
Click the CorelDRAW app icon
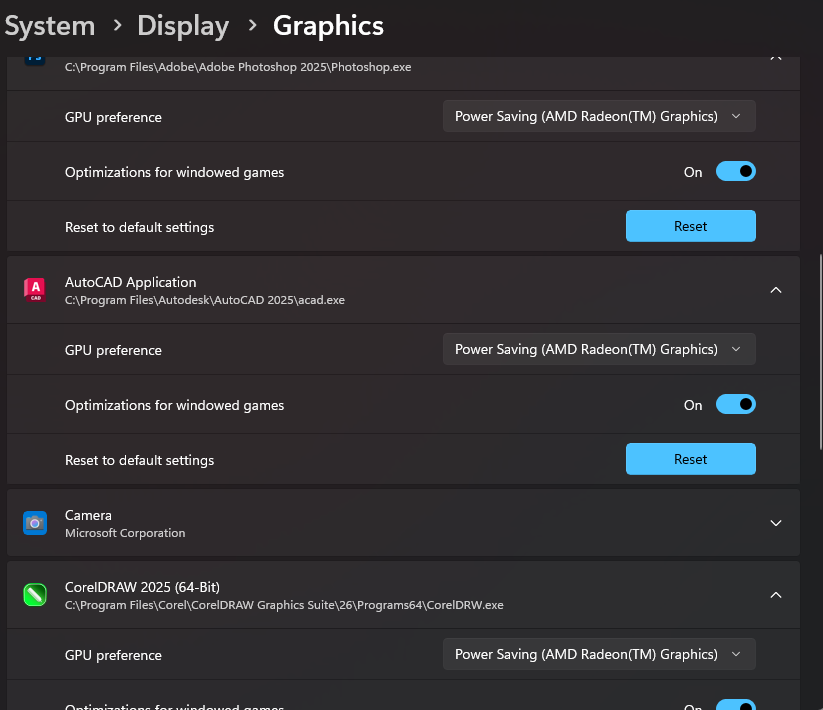(35, 595)
